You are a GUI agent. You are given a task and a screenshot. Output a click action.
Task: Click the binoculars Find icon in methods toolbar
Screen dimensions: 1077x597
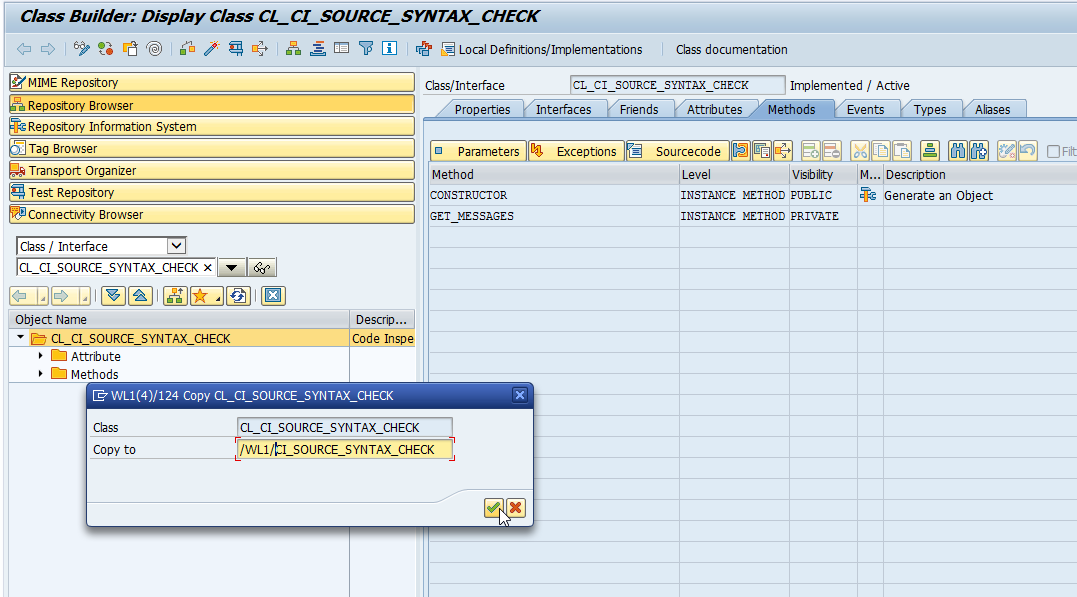[957, 151]
